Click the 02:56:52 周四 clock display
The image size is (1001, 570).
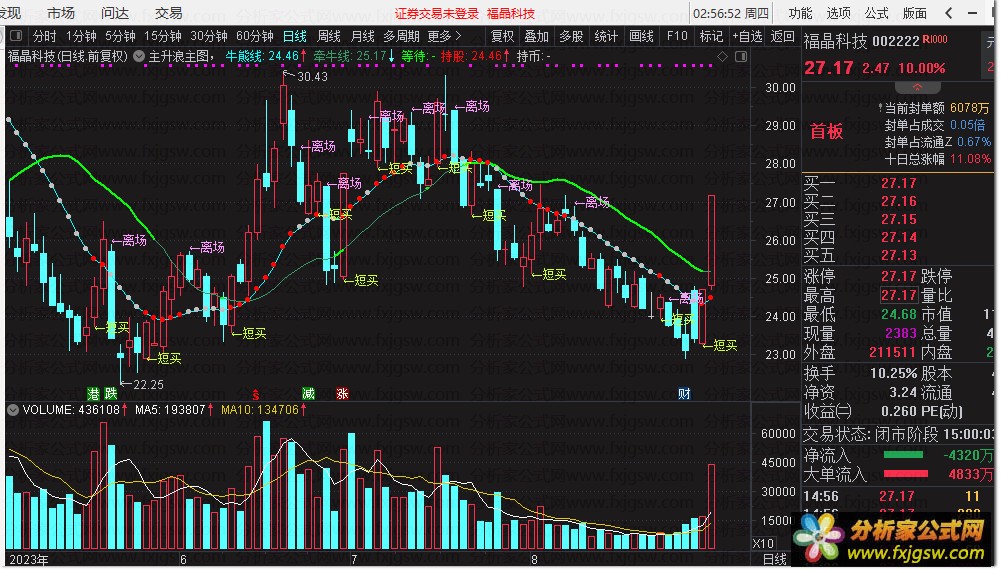tap(730, 13)
